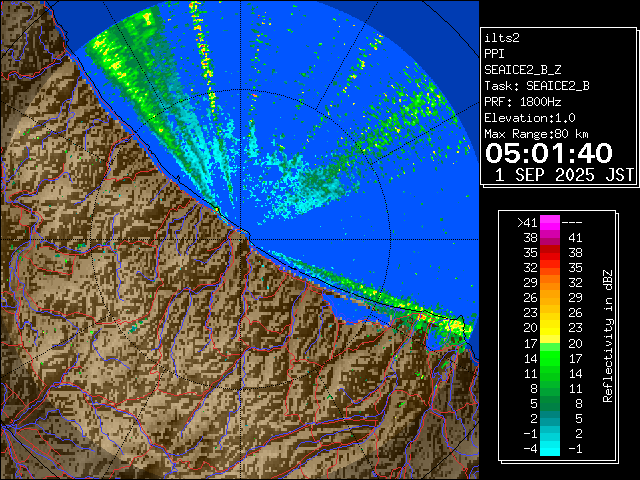640x480 pixels.
Task: Click the green 14-17 dBZ legend swatch
Action: click(550, 357)
